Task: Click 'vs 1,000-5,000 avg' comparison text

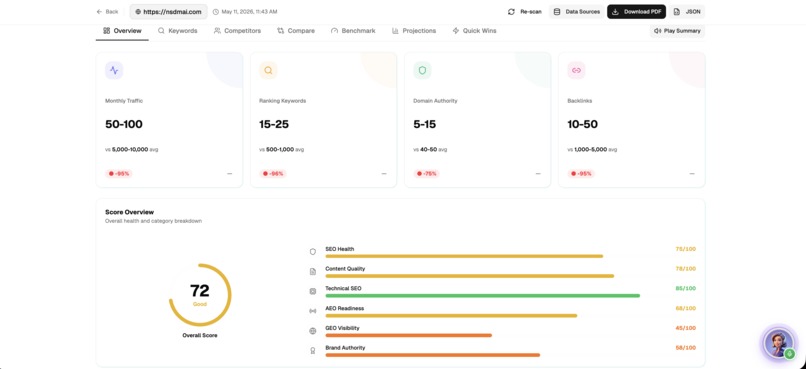Action: (x=592, y=150)
